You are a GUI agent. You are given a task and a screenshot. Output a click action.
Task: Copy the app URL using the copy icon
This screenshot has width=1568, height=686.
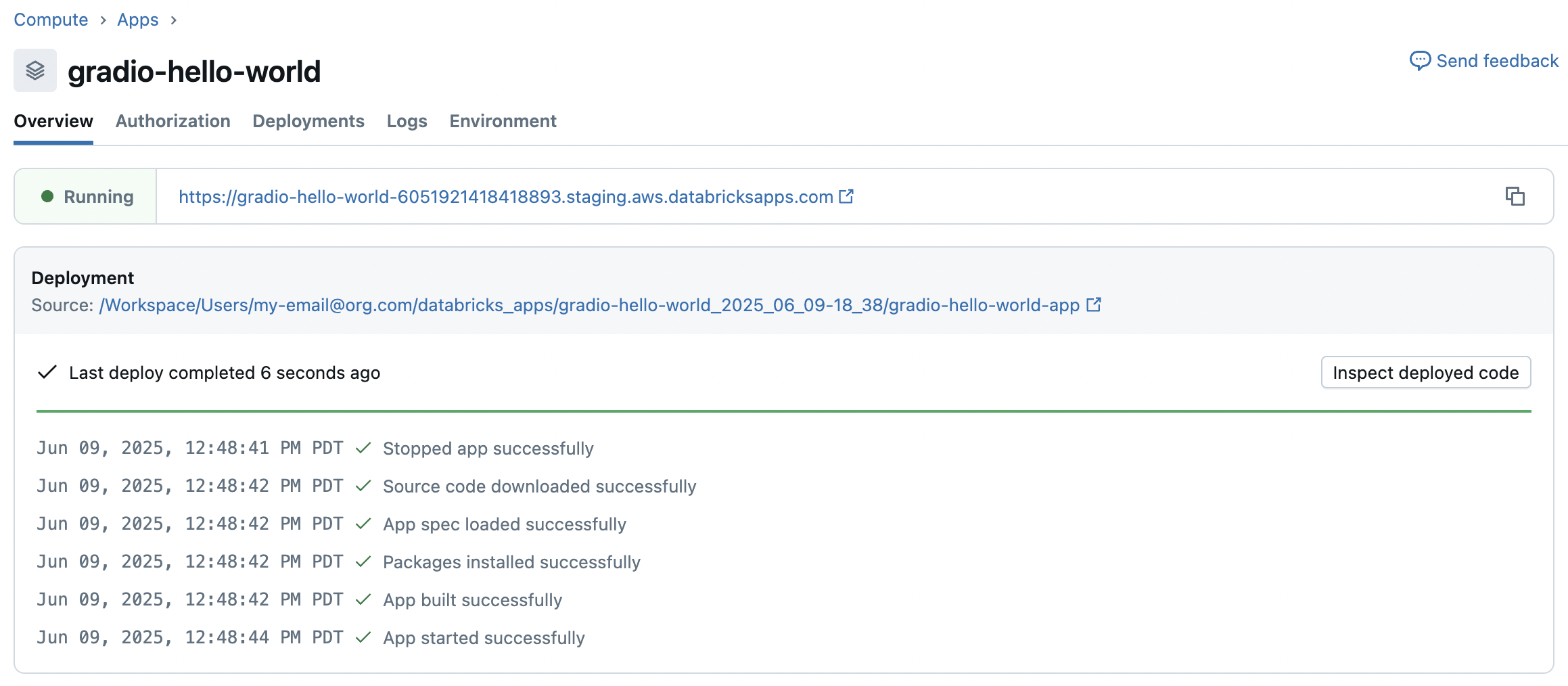(x=1515, y=196)
